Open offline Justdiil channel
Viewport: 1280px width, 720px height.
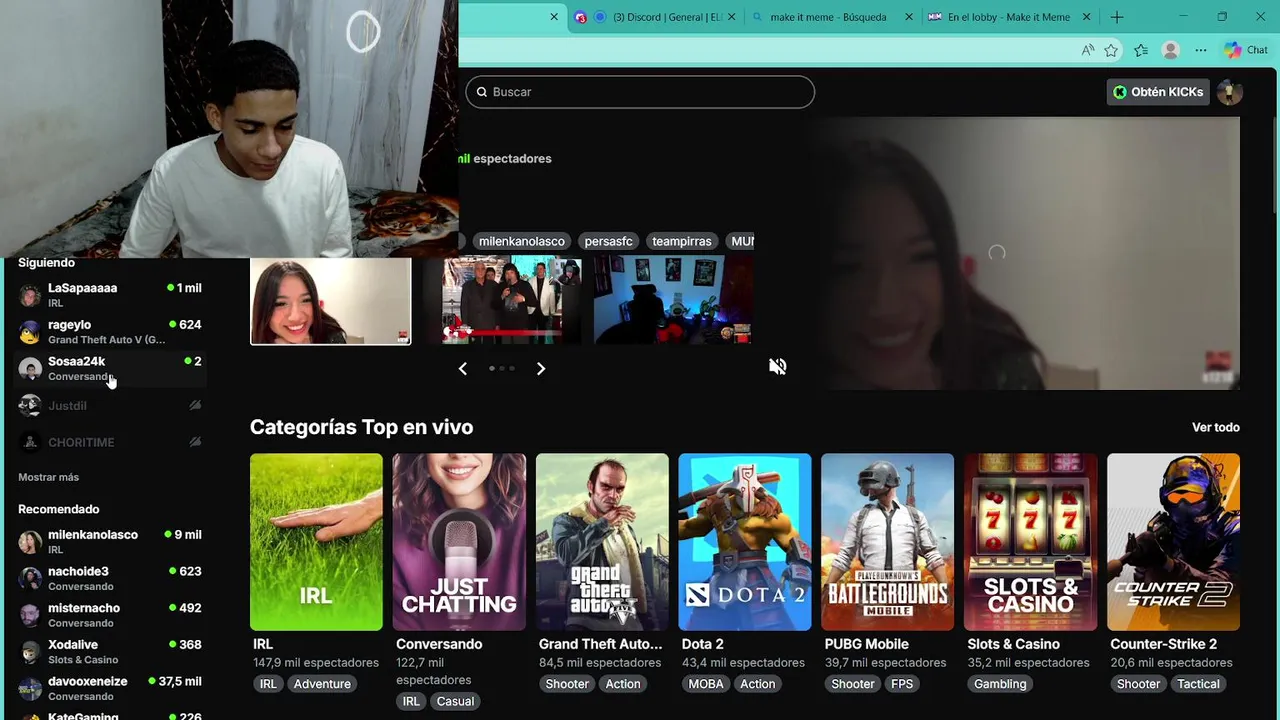[x=110, y=405]
